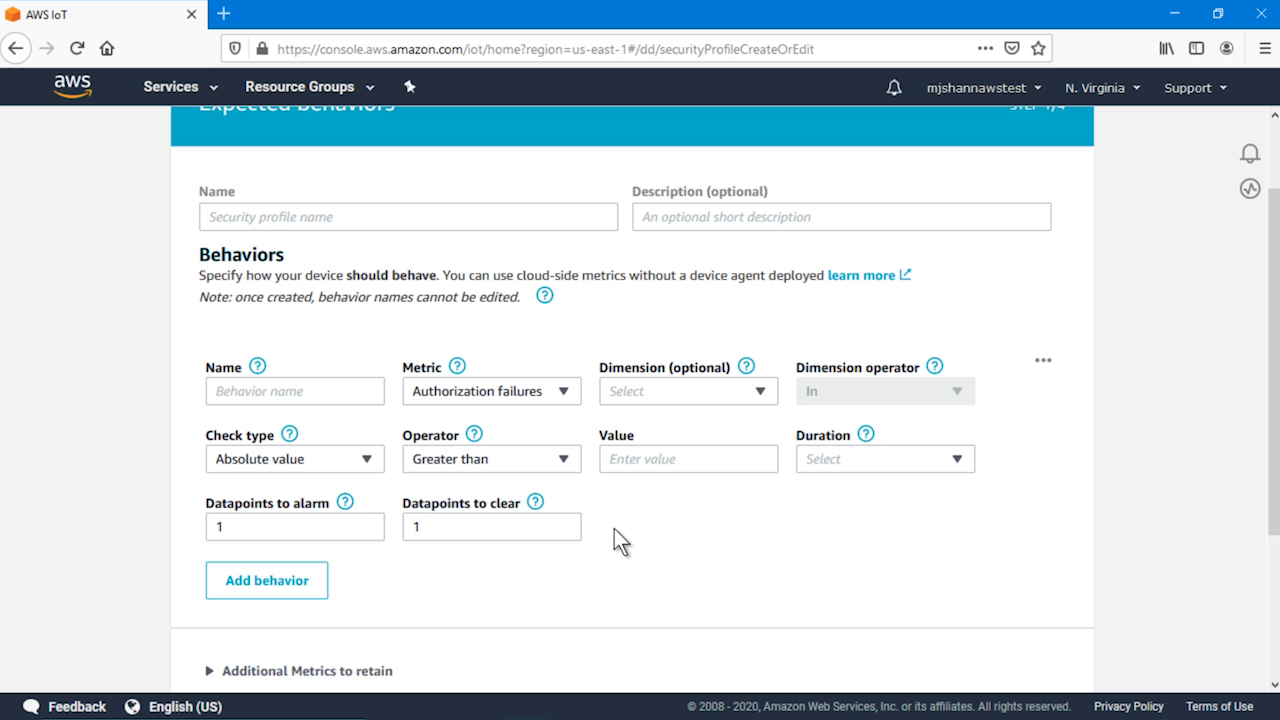Click the help icon next to Operator
This screenshot has height=720, width=1280.
point(474,434)
